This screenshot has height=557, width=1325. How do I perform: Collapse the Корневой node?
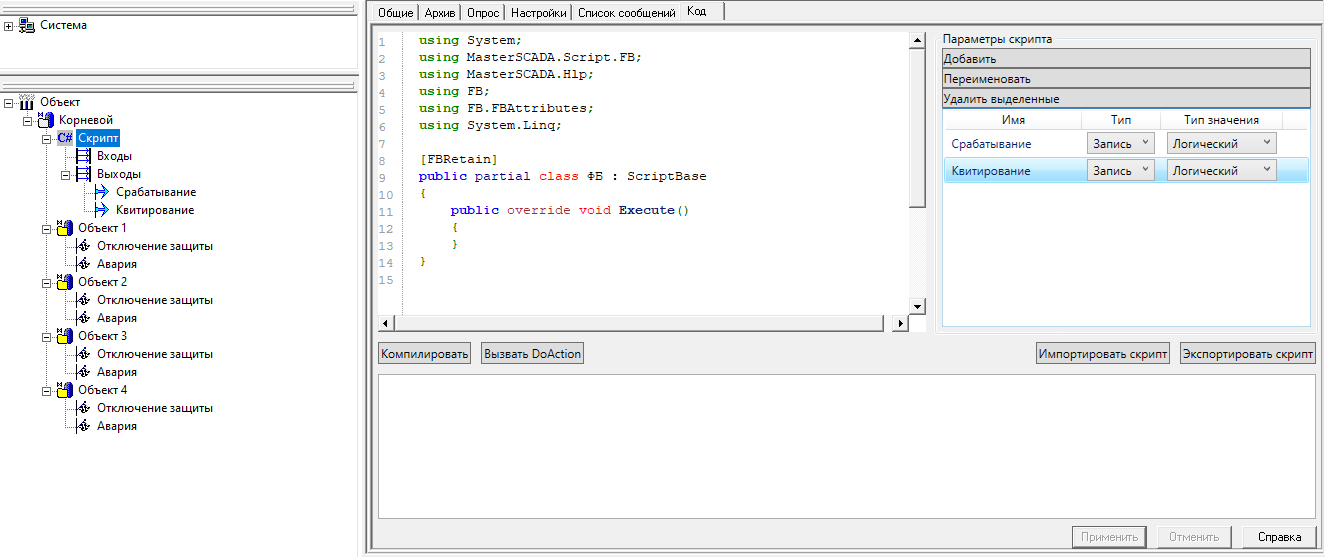tap(28, 120)
